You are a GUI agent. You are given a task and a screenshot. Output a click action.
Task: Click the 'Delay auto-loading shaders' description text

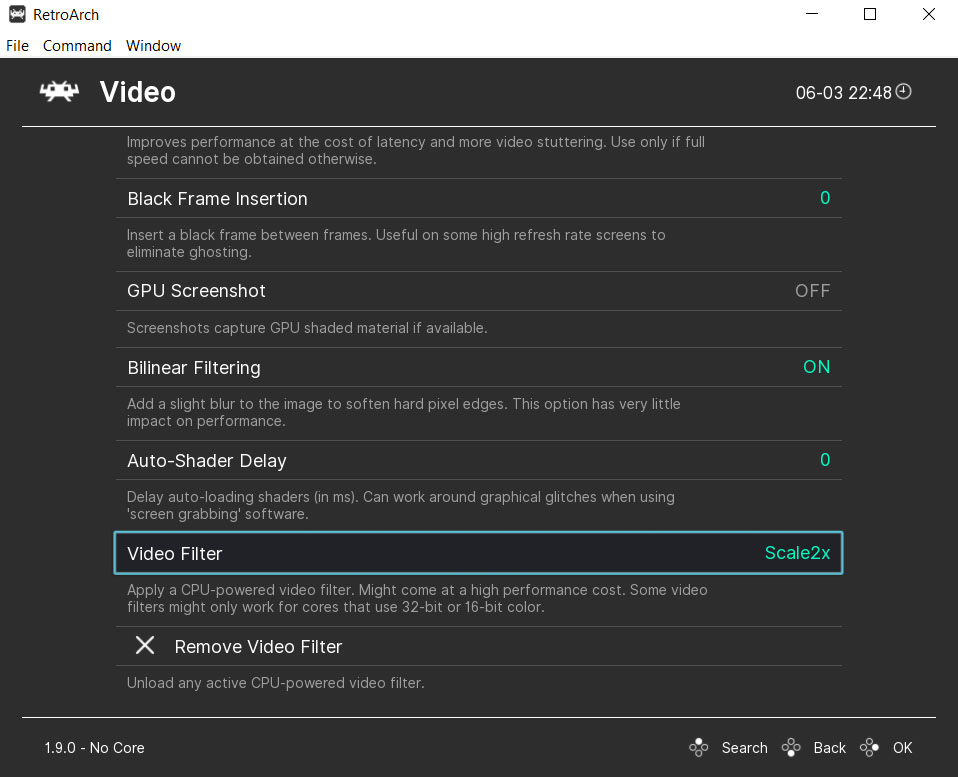pos(401,505)
